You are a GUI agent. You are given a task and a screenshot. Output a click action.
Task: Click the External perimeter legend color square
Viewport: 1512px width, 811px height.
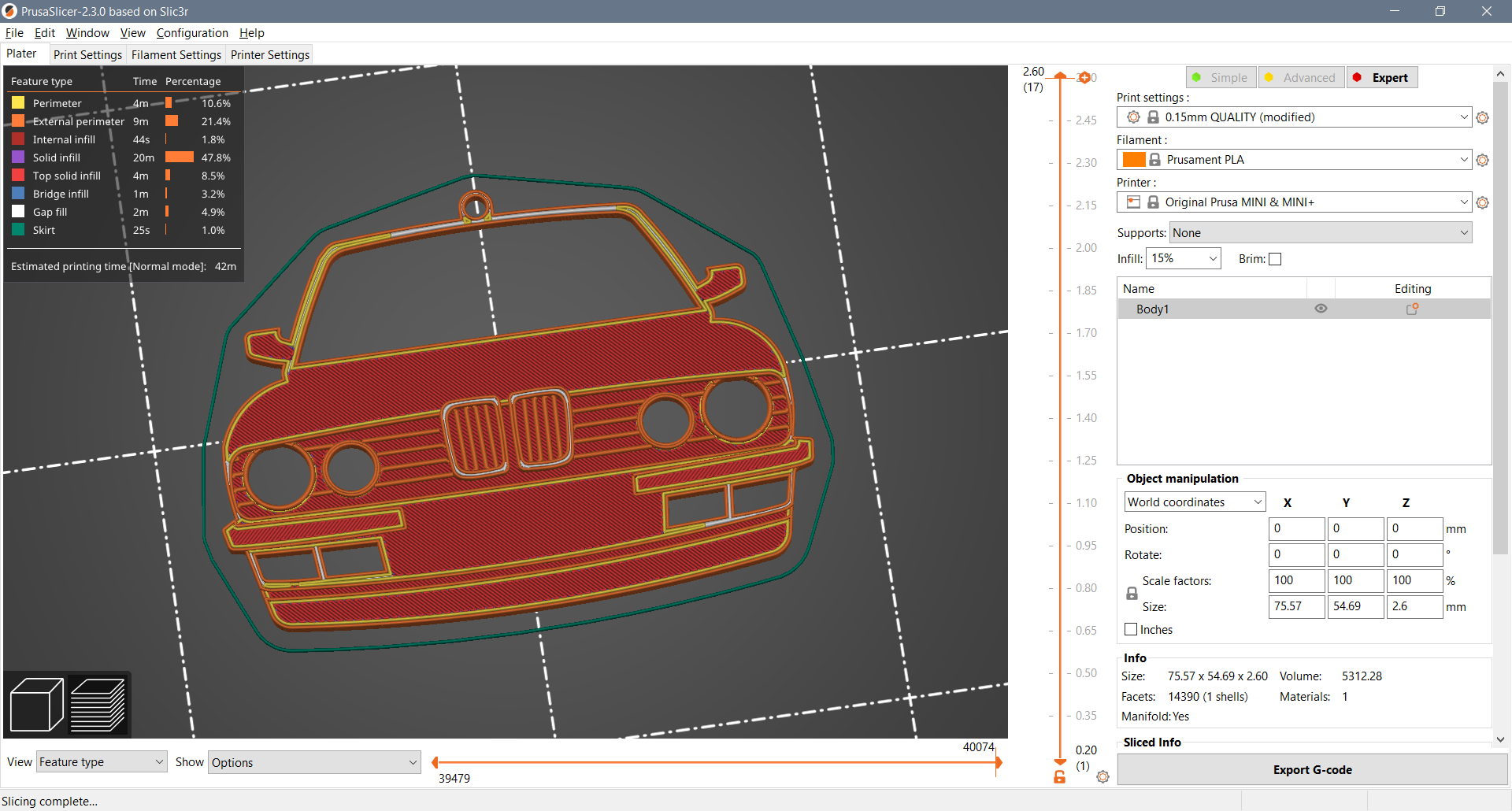click(x=18, y=121)
